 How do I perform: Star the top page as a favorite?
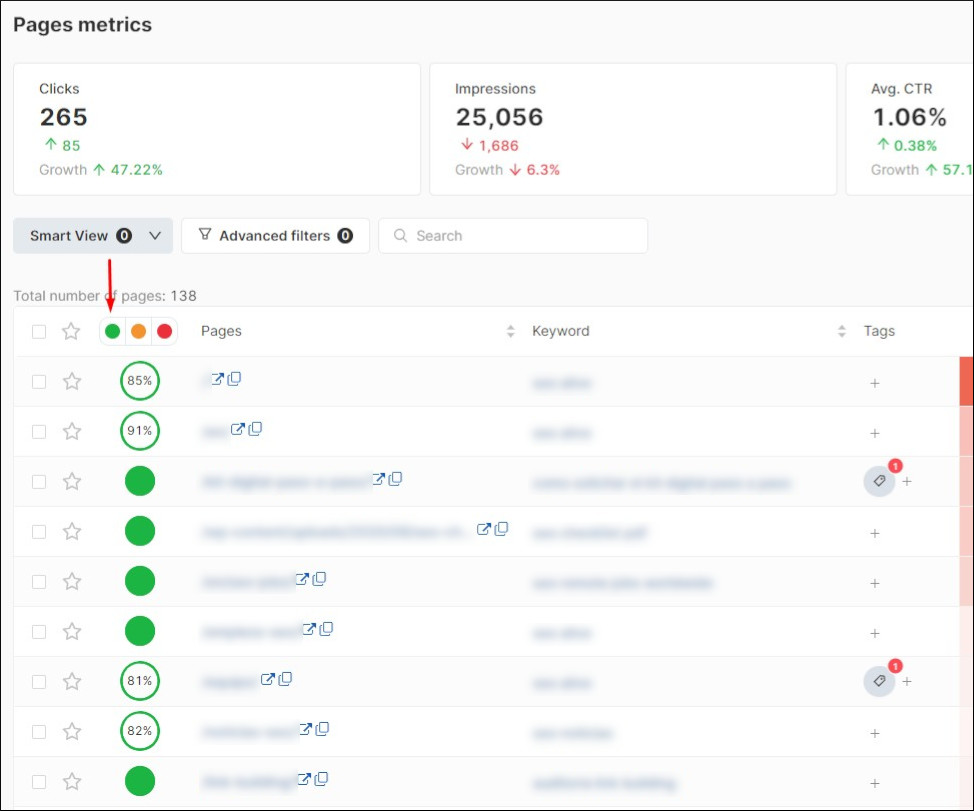(71, 381)
